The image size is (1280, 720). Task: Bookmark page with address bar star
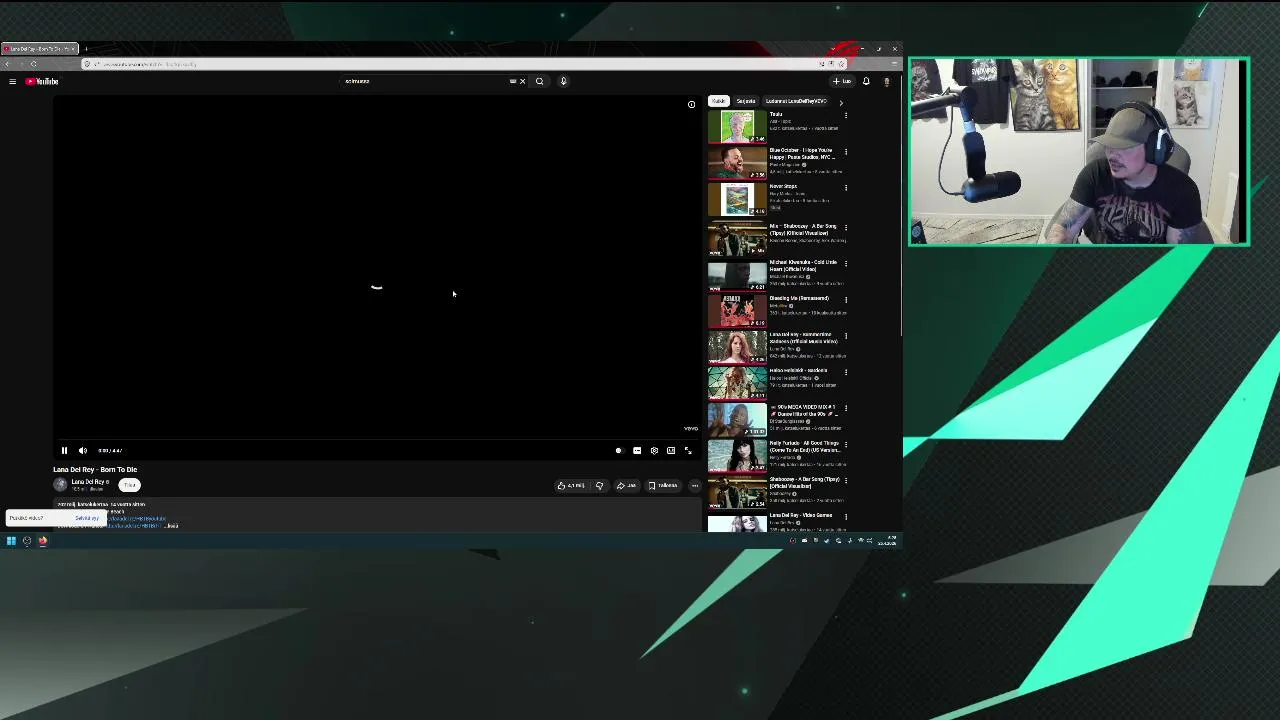(841, 64)
